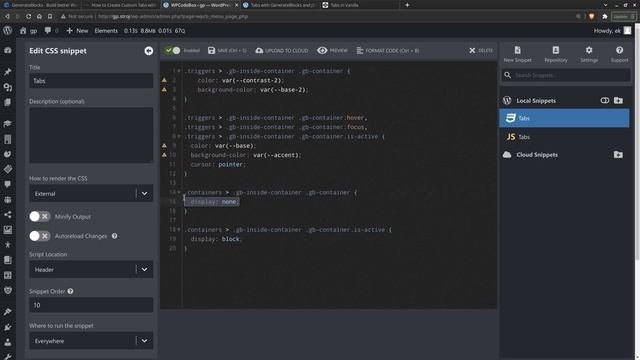Click the New menu in admin bar
640x360 pixels.
pyautogui.click(x=77, y=31)
